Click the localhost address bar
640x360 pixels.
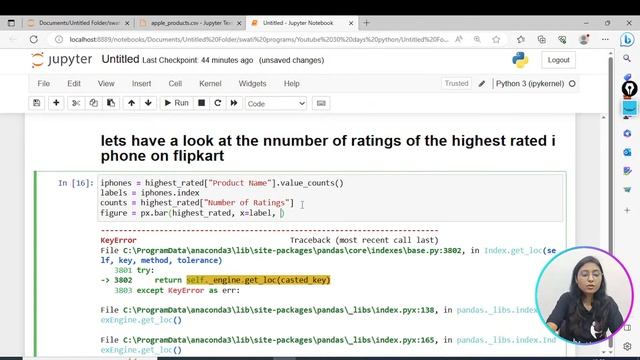click(x=259, y=40)
